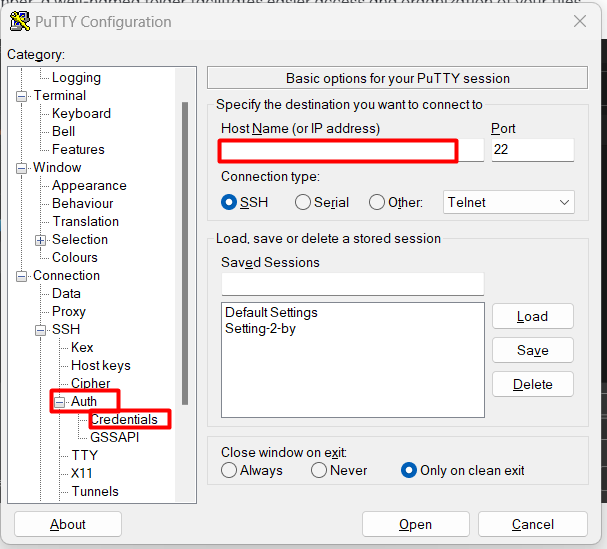The width and height of the screenshot is (607, 549).
Task: Open the Translation category
Action: point(86,221)
